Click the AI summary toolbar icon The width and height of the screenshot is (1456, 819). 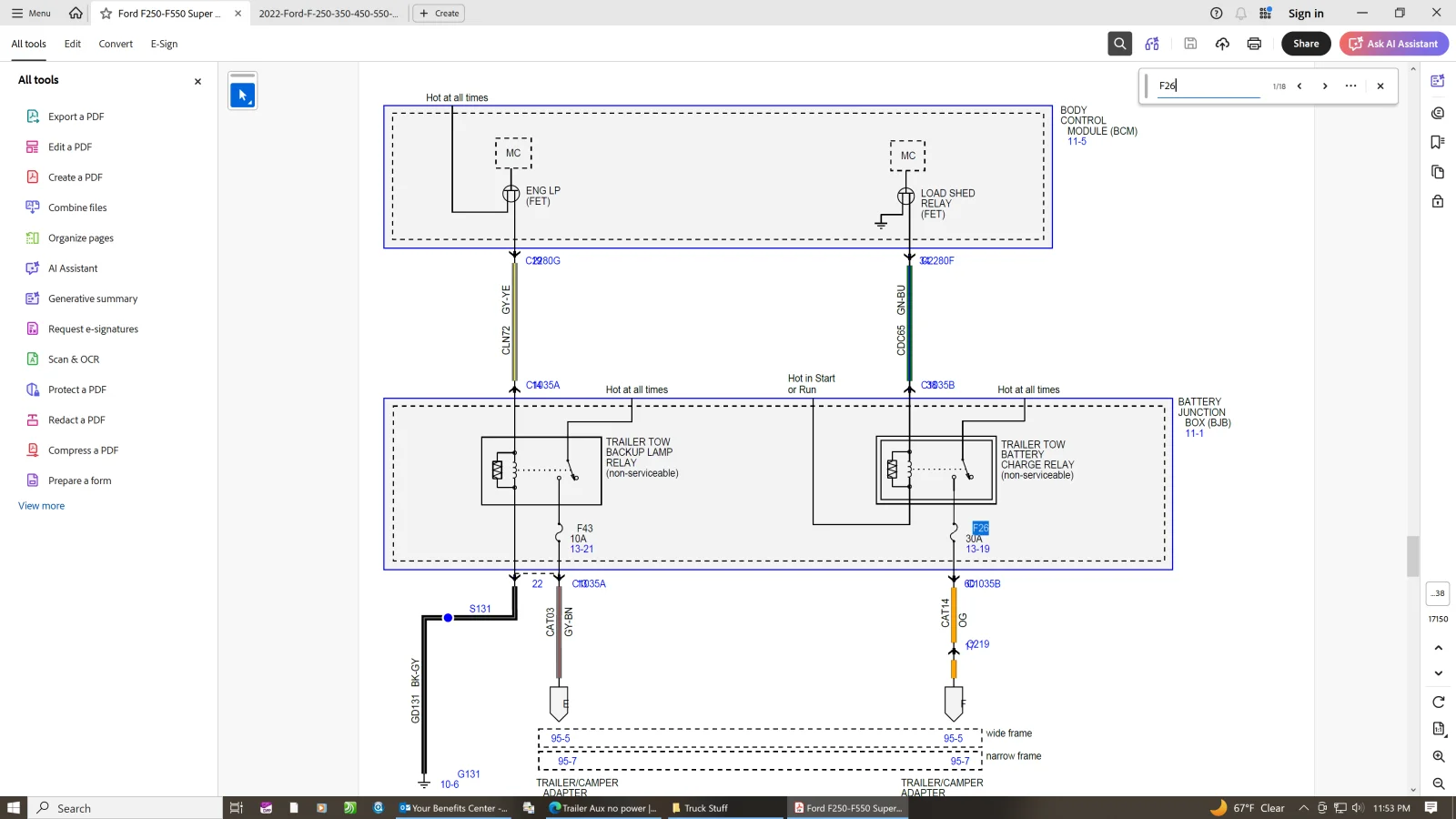pyautogui.click(x=1152, y=44)
